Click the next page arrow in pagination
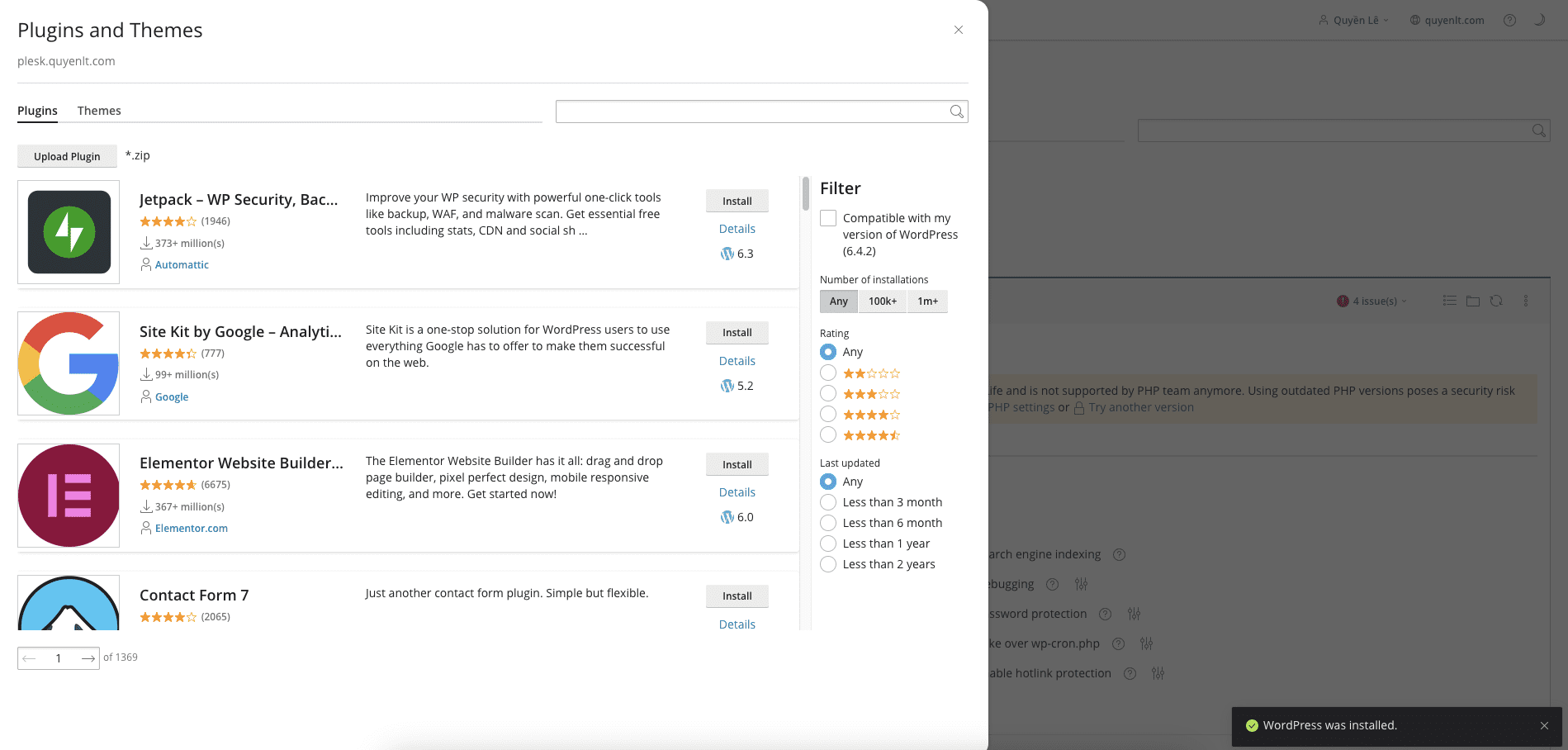 pos(88,658)
